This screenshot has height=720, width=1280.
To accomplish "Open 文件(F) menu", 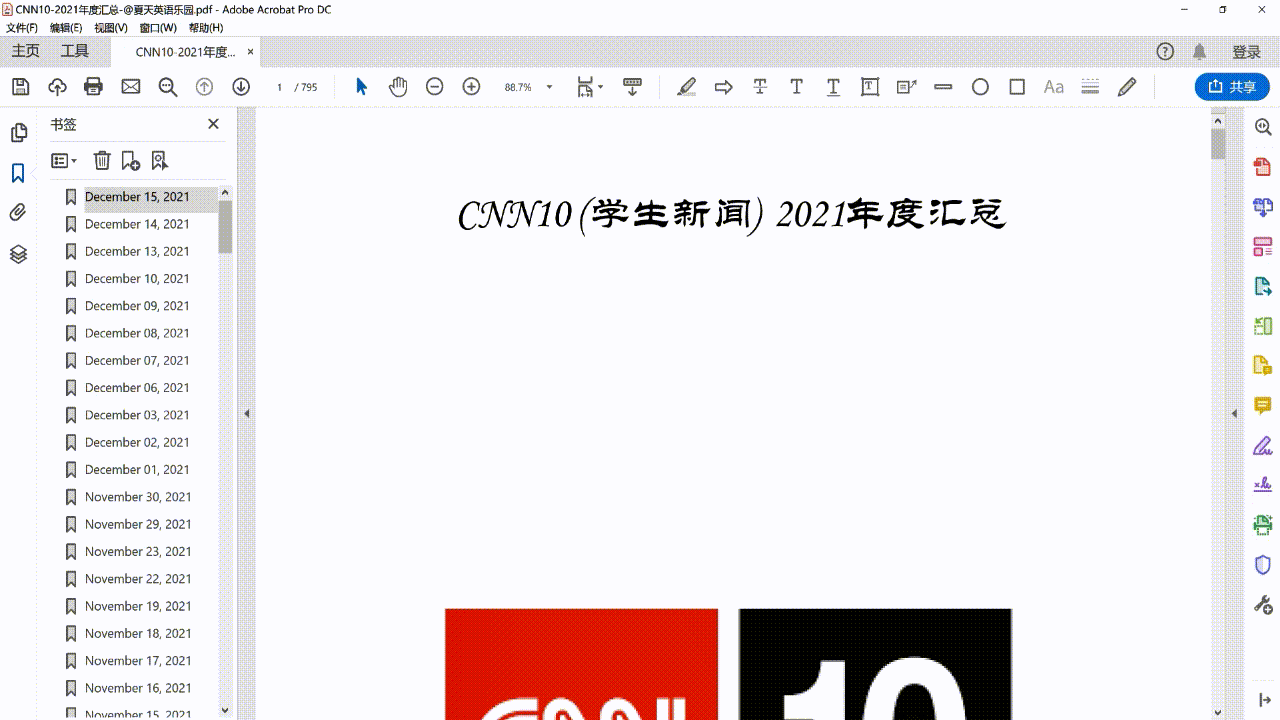I will pyautogui.click(x=22, y=28).
